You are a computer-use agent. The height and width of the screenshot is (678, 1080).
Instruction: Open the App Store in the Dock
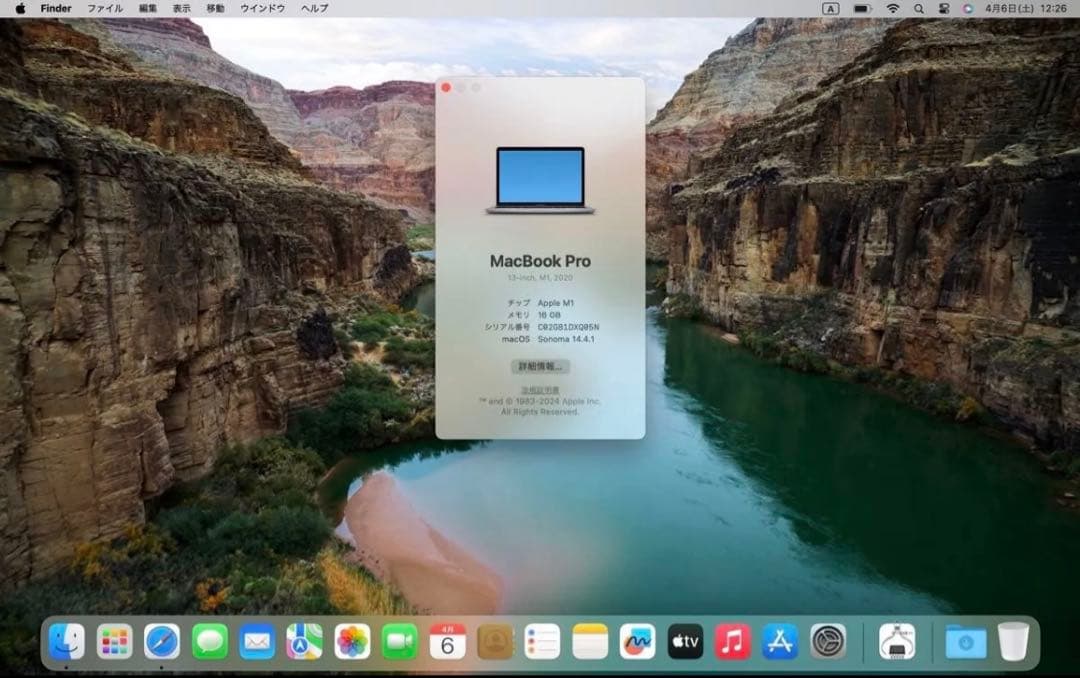(x=780, y=641)
